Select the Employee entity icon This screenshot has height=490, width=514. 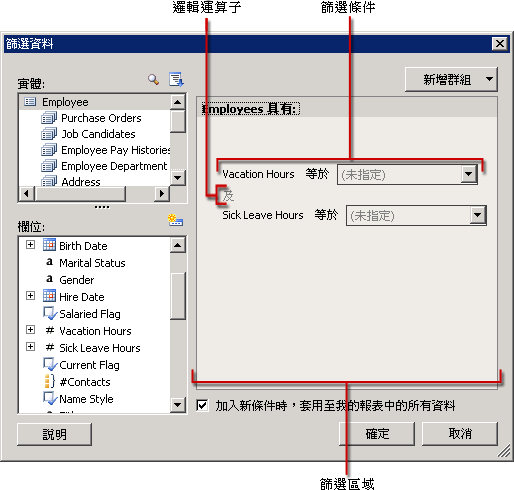[30, 102]
